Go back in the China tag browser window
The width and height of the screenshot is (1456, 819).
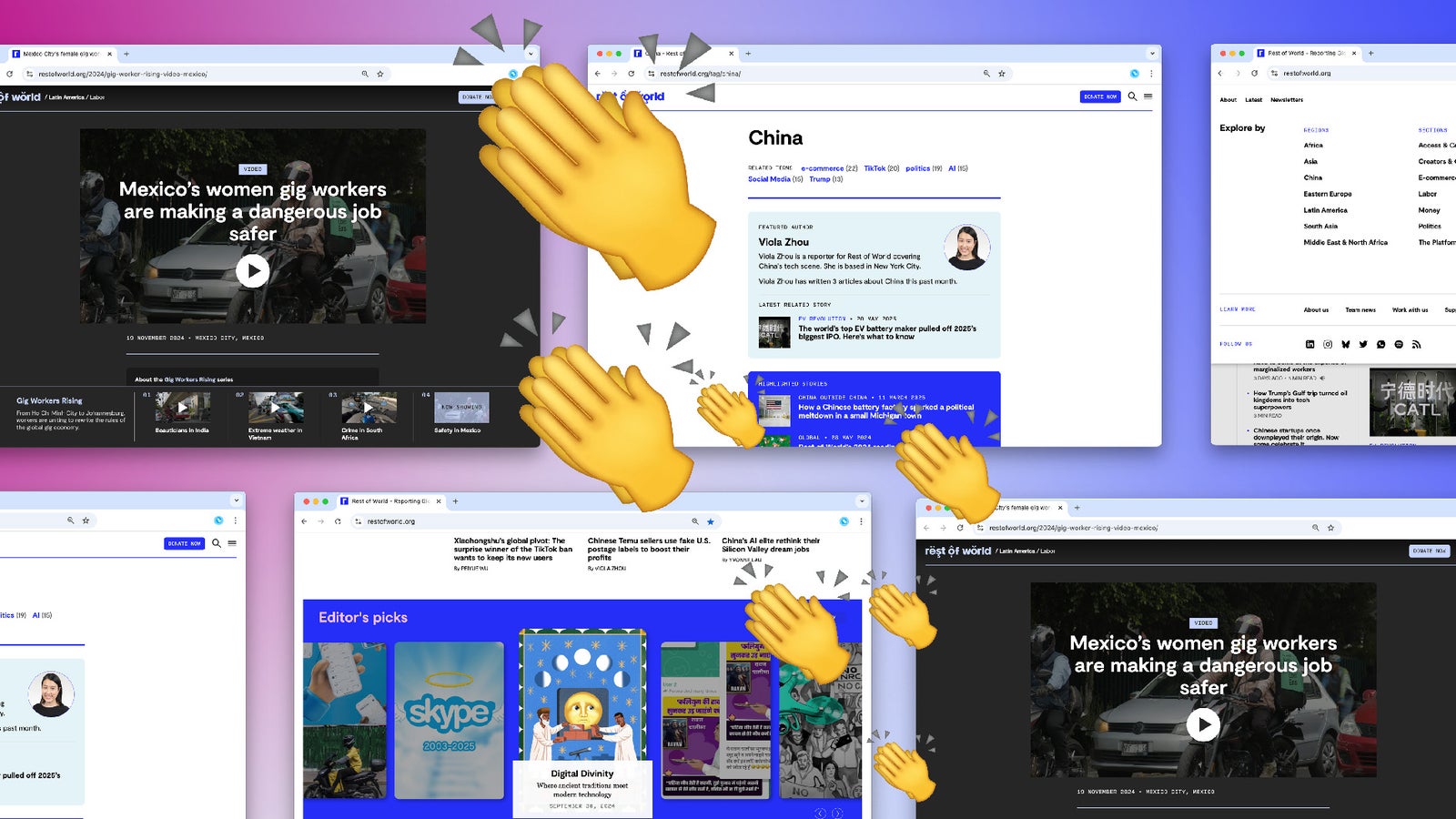click(598, 74)
